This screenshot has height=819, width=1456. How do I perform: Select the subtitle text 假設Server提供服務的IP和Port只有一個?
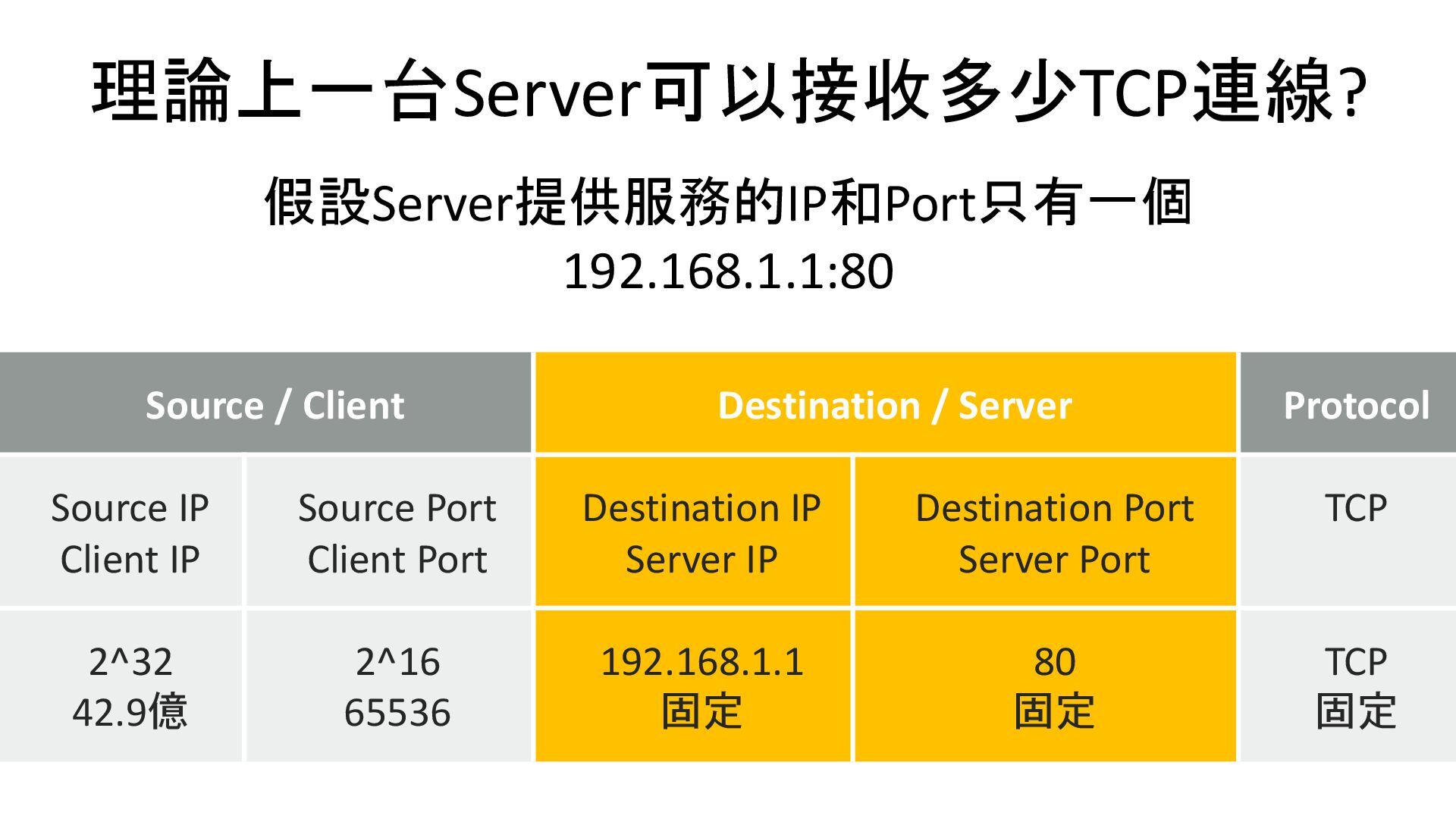[x=728, y=202]
